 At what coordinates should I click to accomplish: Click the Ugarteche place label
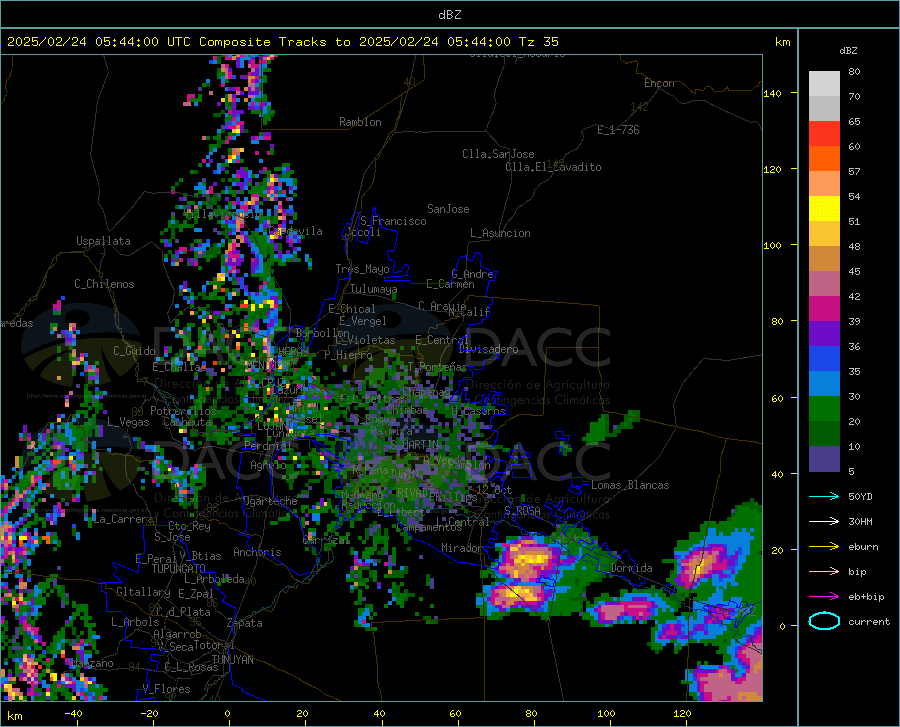point(270,500)
